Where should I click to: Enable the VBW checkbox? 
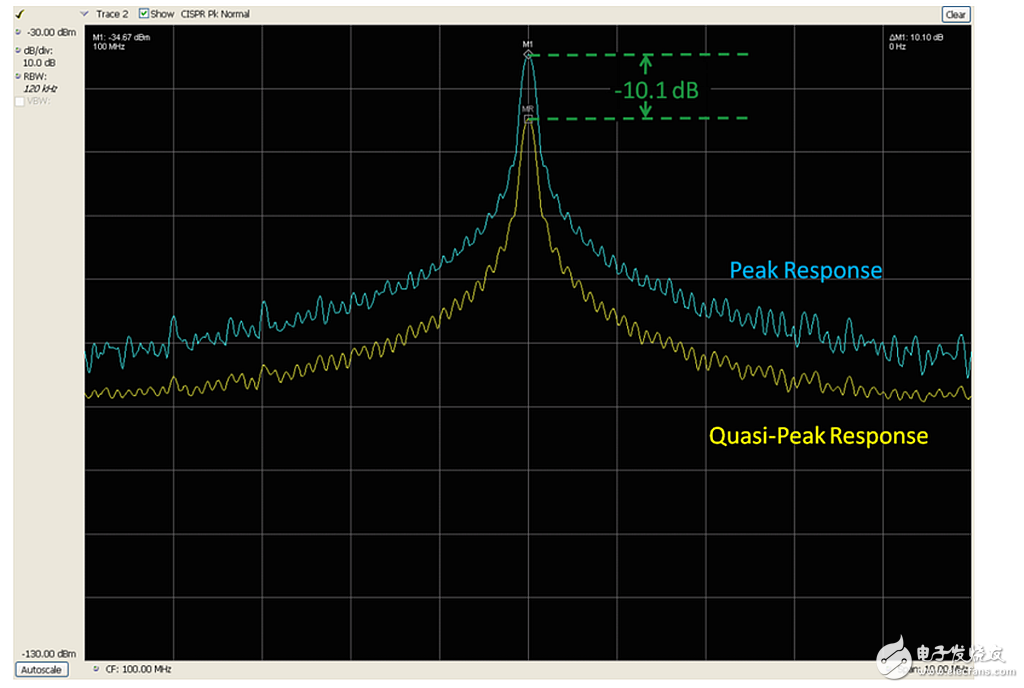(x=20, y=101)
